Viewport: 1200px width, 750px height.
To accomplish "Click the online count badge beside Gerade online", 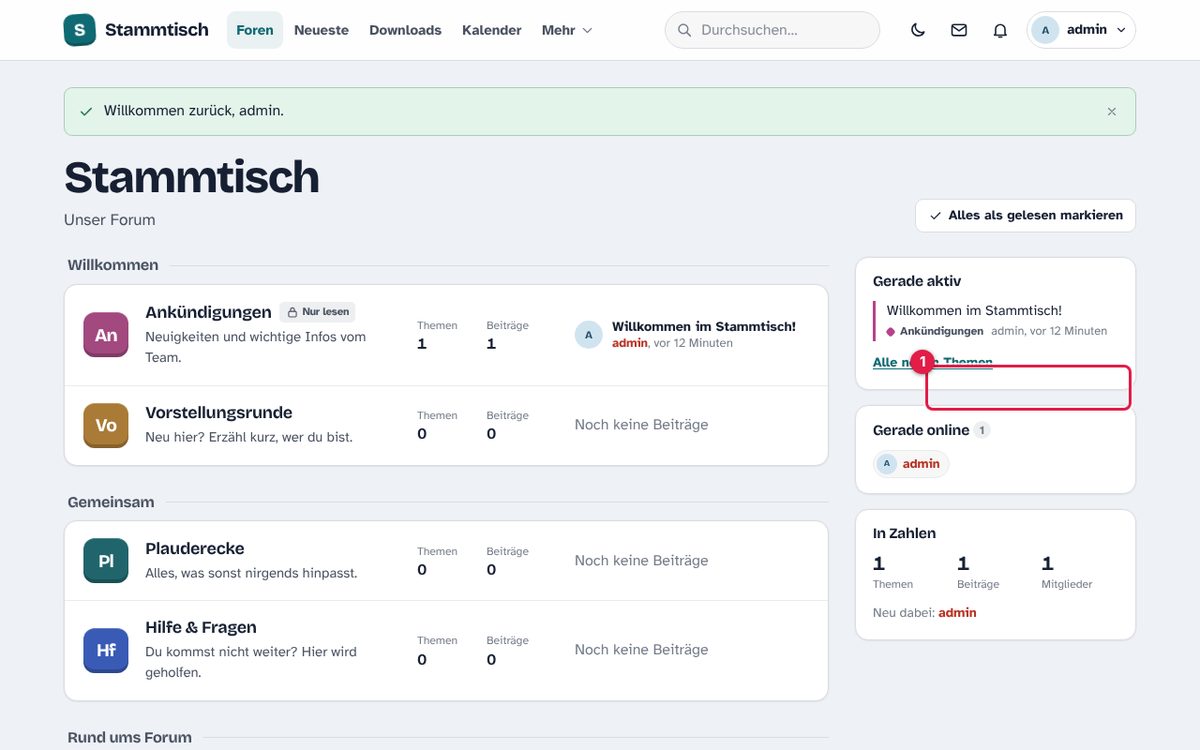I will 983,430.
